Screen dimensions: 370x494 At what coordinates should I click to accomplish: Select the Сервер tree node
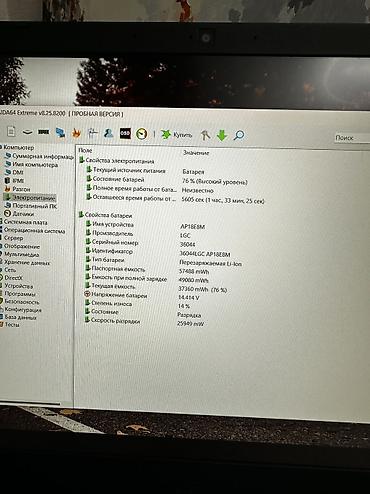click(x=13, y=238)
